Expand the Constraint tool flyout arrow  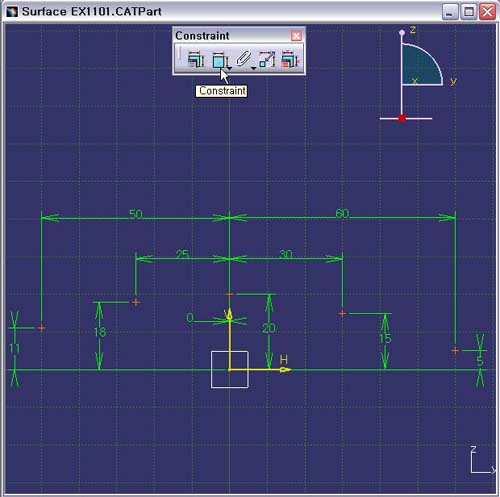click(230, 68)
